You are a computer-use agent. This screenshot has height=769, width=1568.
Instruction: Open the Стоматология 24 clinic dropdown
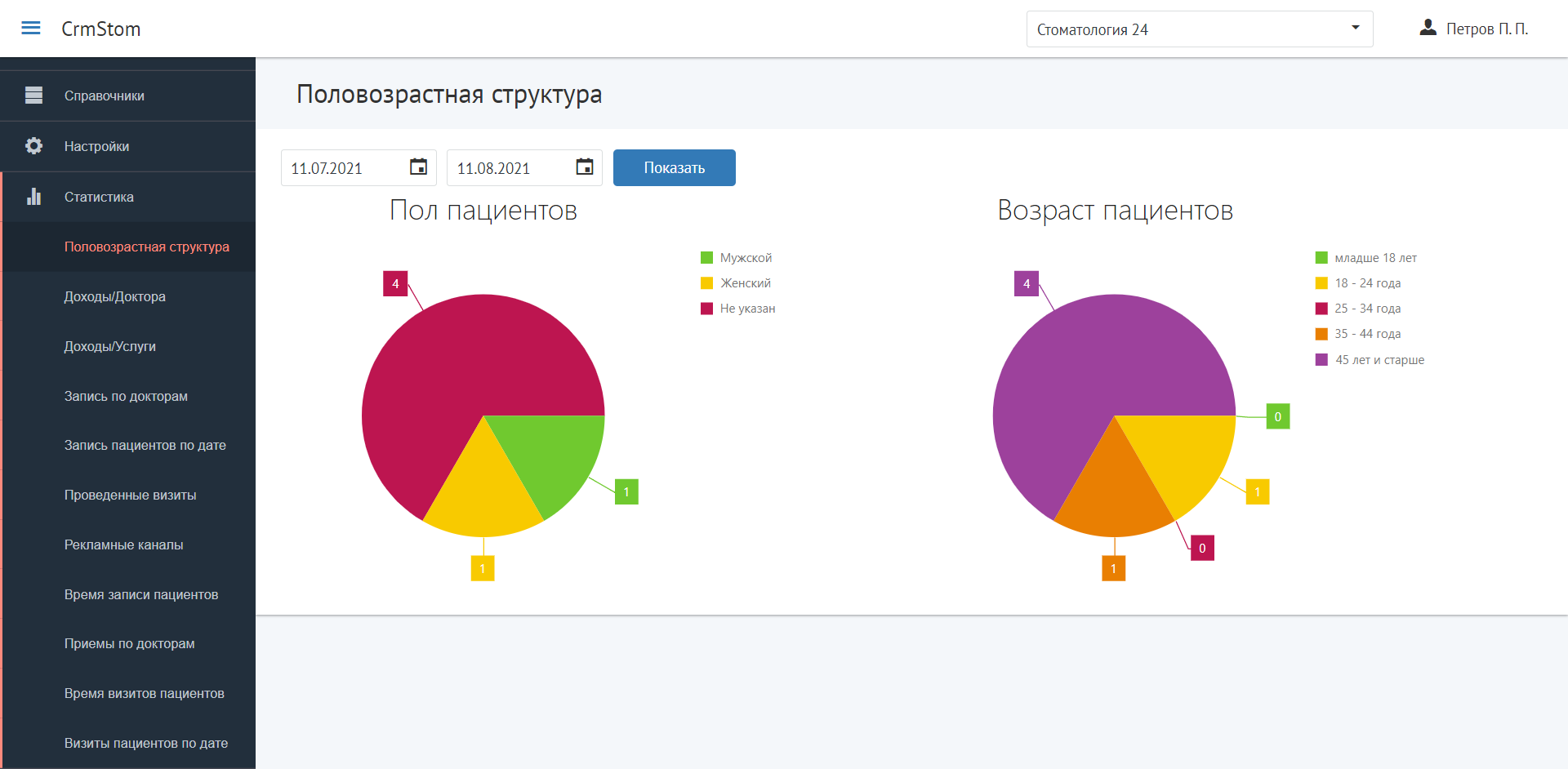[1199, 29]
